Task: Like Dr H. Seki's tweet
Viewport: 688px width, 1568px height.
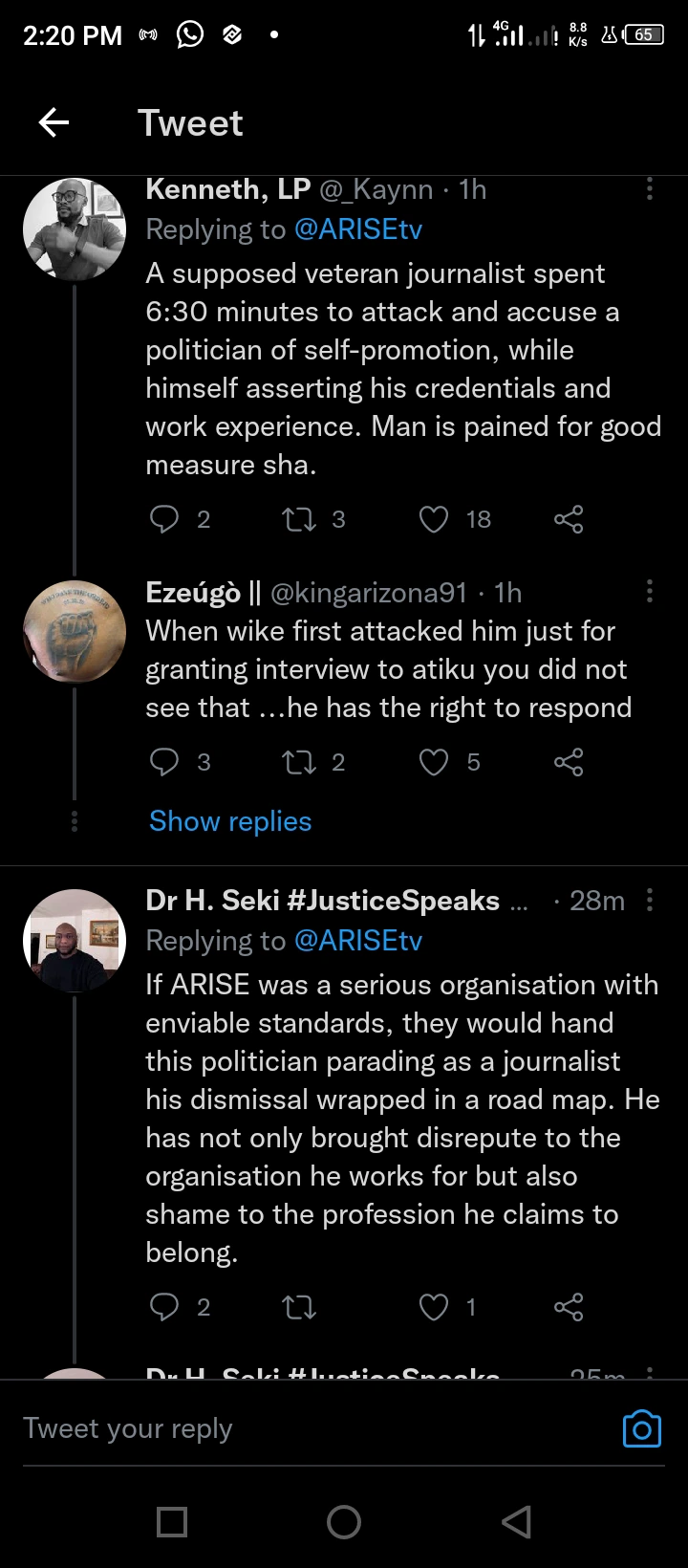Action: [x=434, y=1307]
